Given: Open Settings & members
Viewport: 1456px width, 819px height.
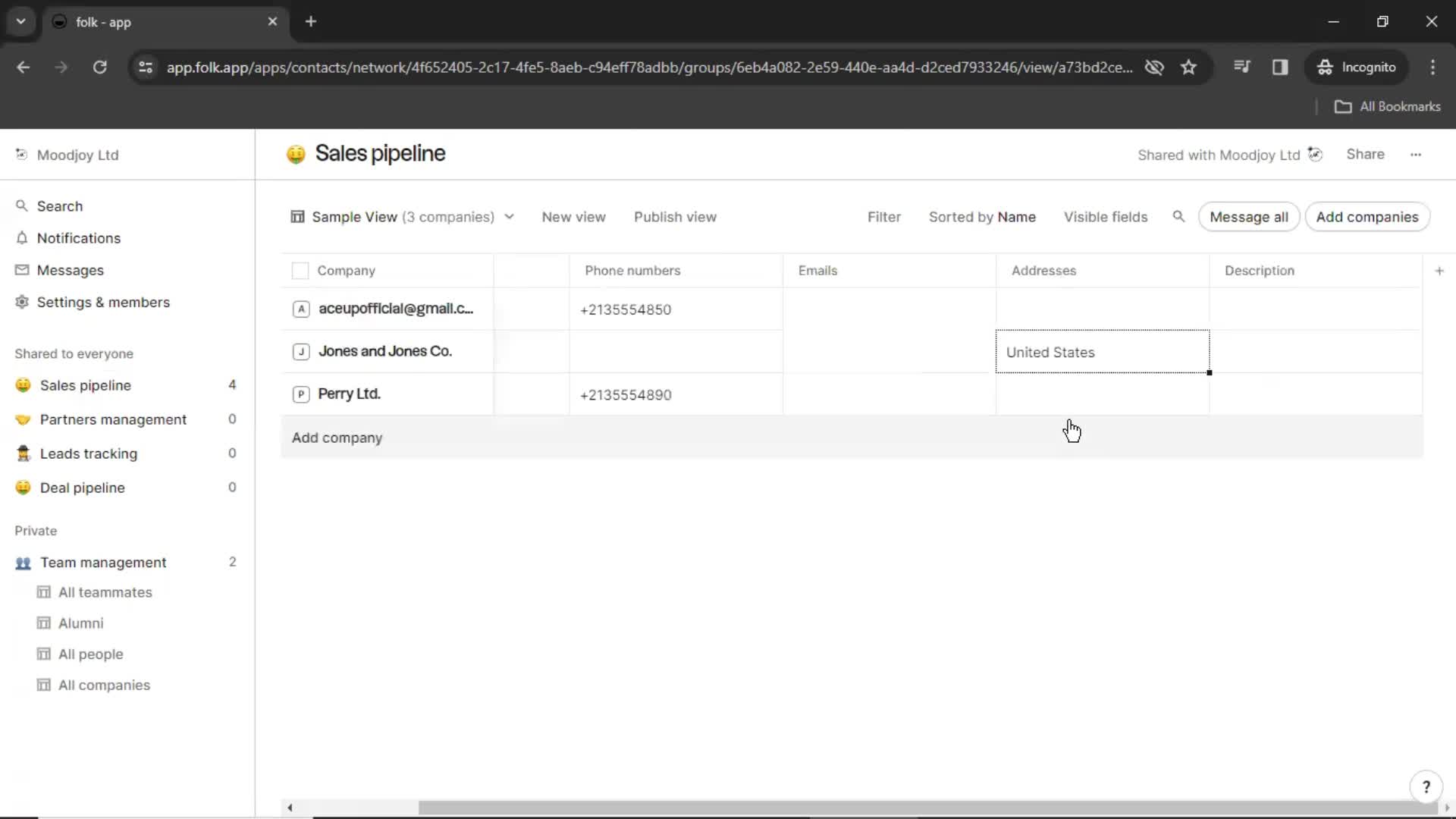Looking at the screenshot, I should pyautogui.click(x=103, y=302).
